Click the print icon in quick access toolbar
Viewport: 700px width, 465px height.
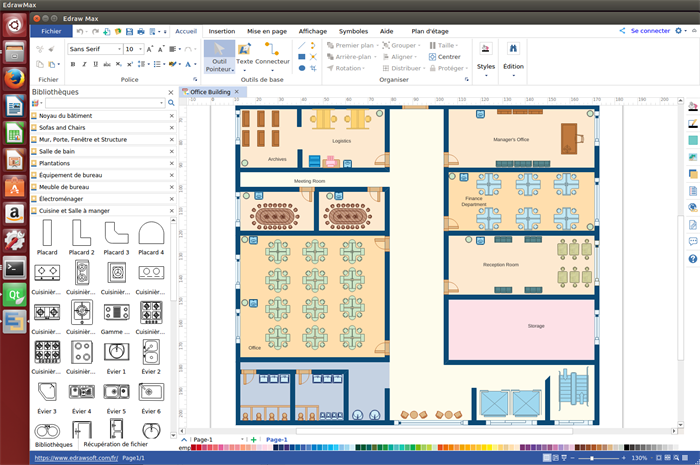(x=140, y=31)
